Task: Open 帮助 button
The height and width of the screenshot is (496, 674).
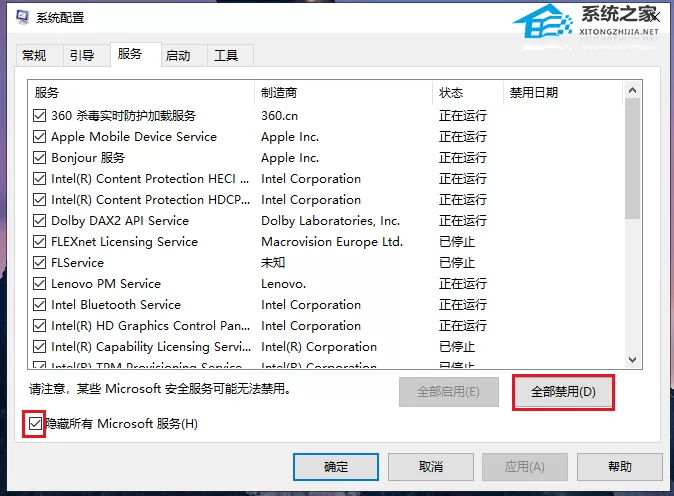Action: point(620,467)
